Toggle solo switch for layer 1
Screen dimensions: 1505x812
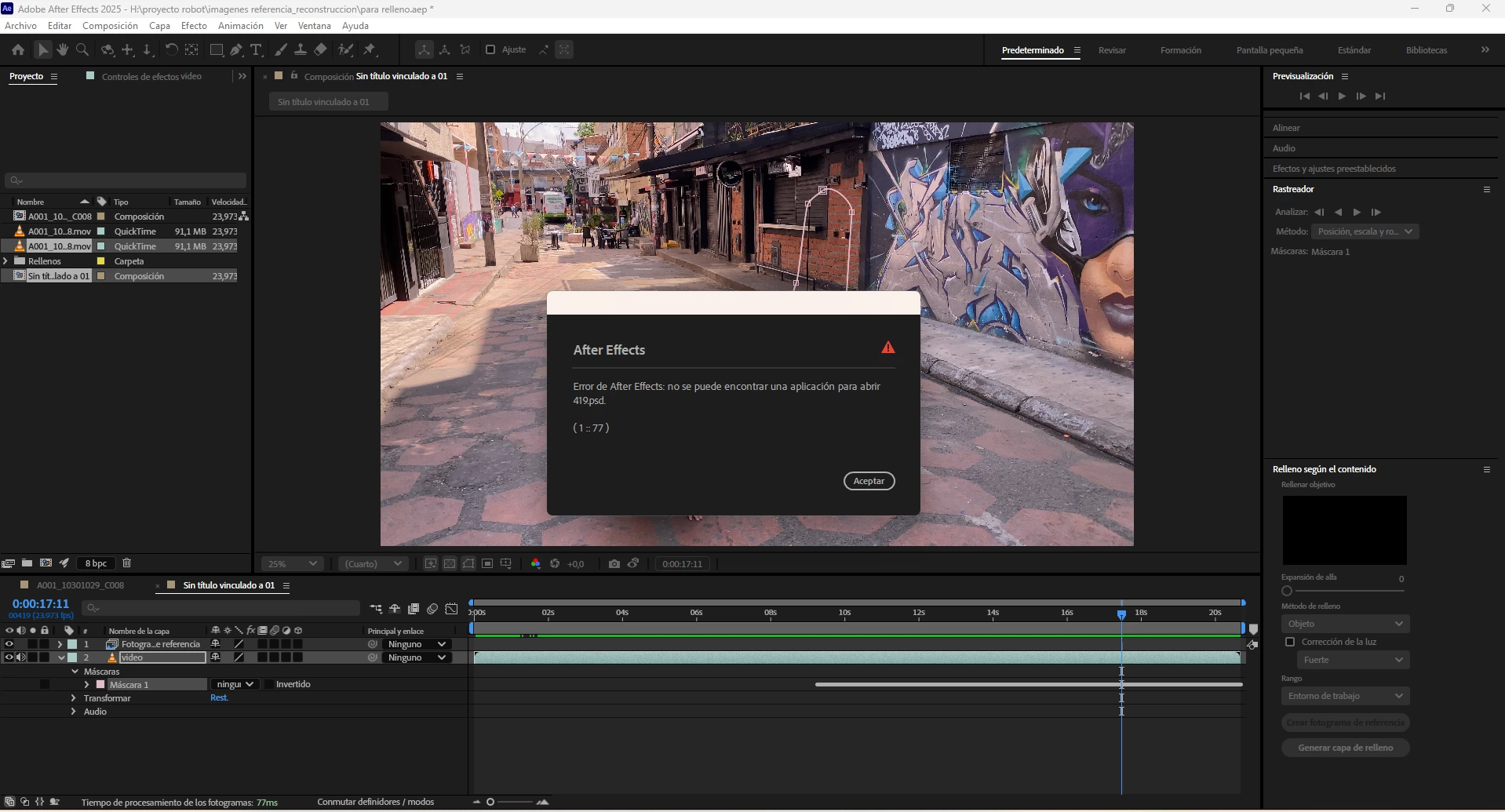coord(33,644)
